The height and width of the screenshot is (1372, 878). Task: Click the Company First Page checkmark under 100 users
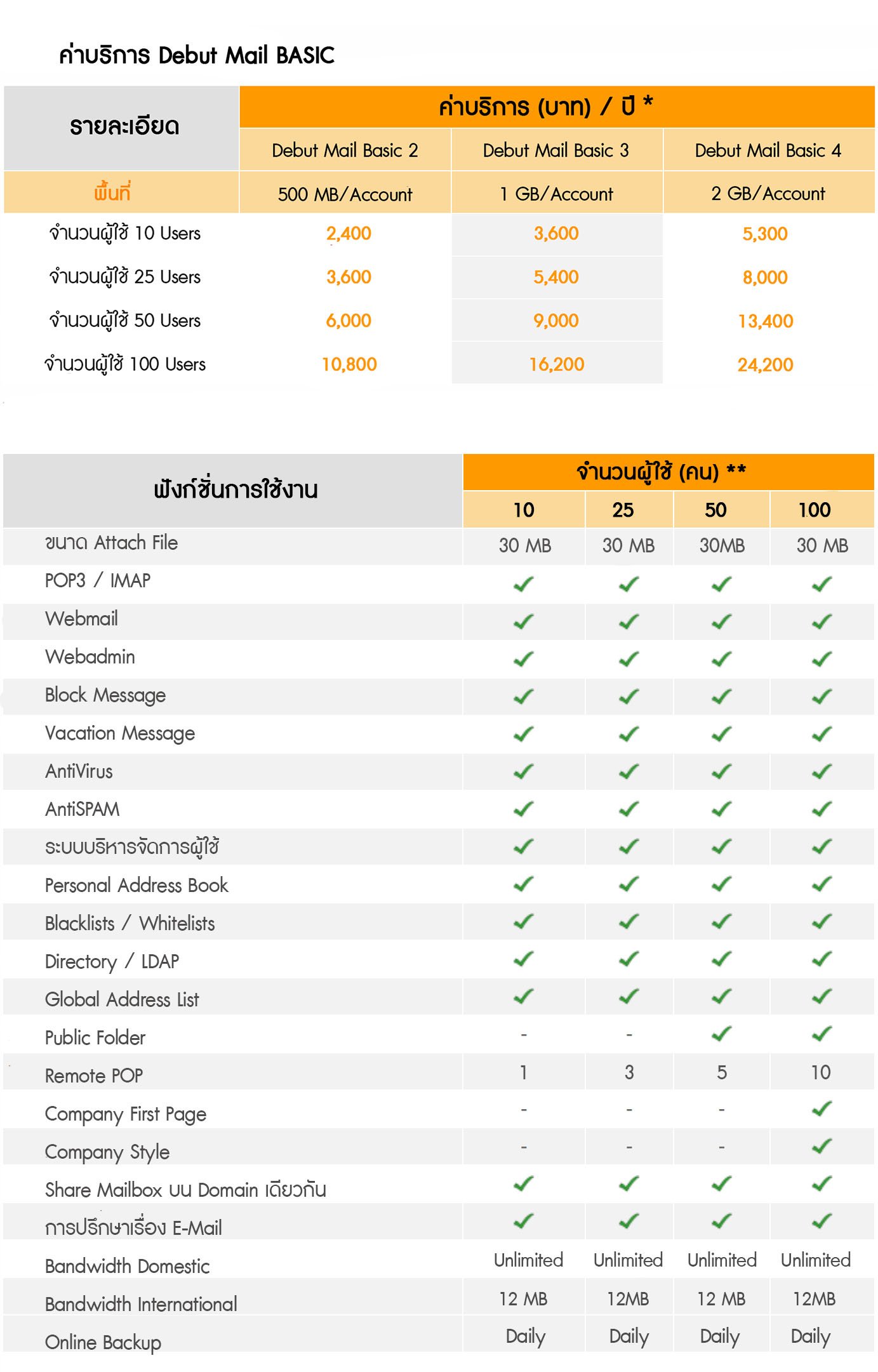pos(821,1109)
